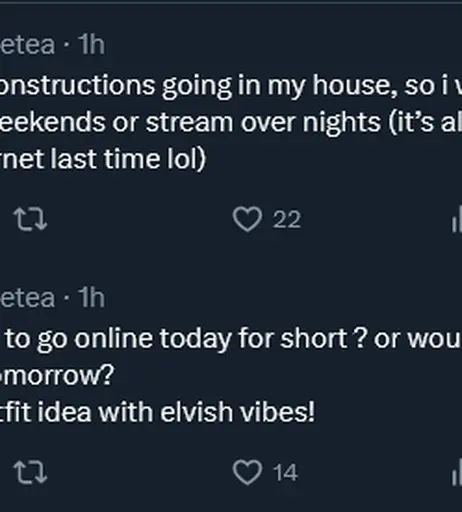Screen dimensions: 462x512
Task: Click the word 'house' in first tweet
Action: tap(355, 85)
